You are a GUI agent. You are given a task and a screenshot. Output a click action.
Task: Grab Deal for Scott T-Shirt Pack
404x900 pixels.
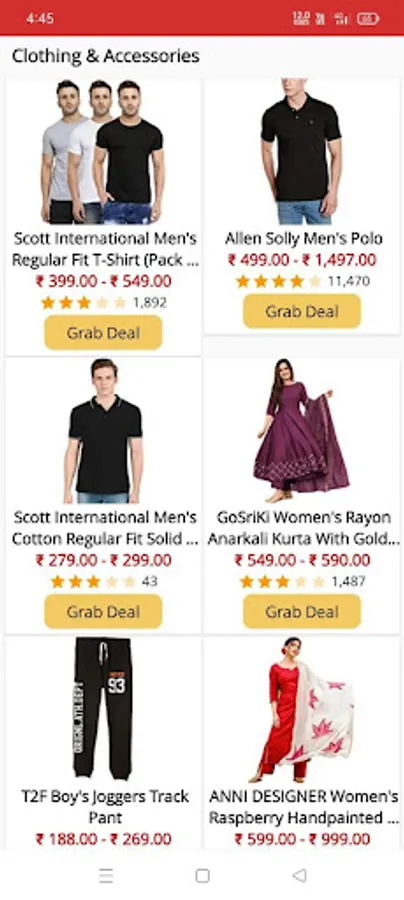click(103, 333)
